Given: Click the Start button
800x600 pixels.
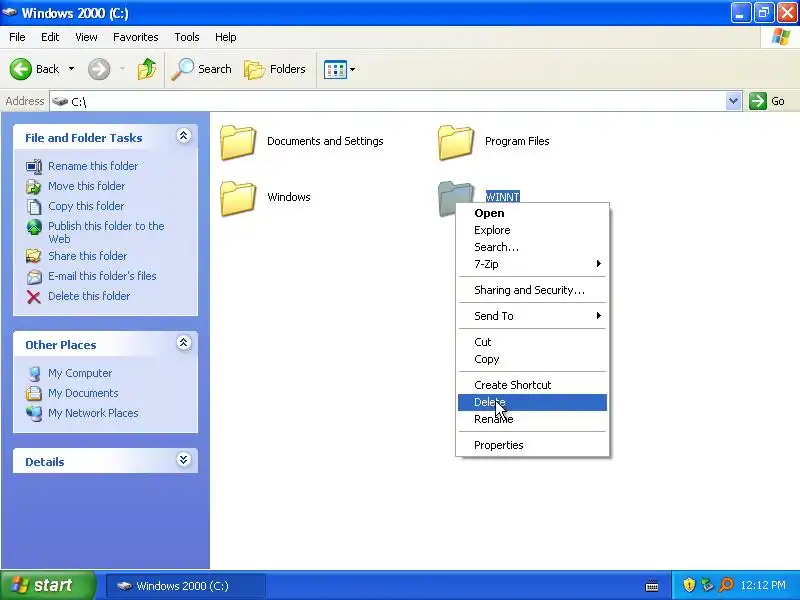Looking at the screenshot, I should pyautogui.click(x=47, y=585).
